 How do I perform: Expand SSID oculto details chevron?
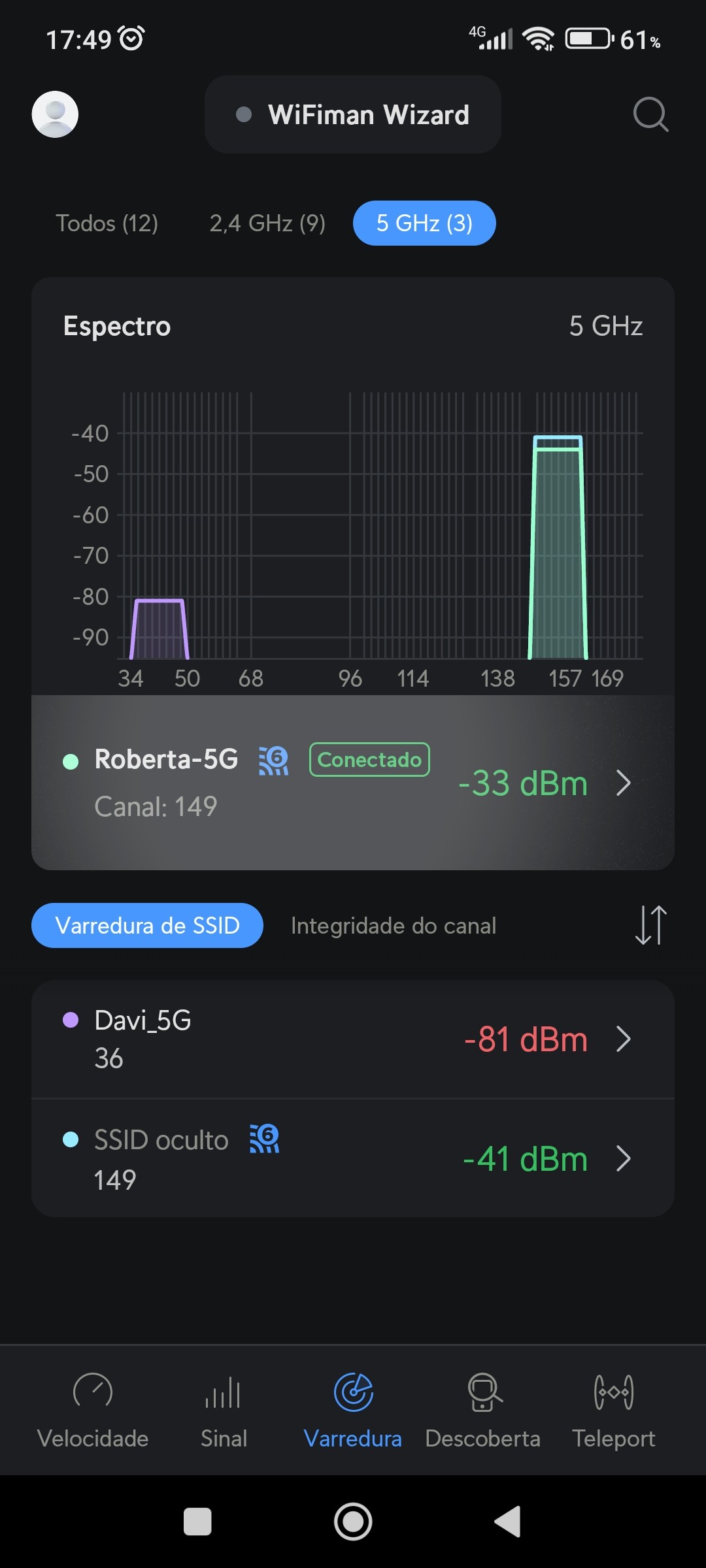[x=624, y=1159]
